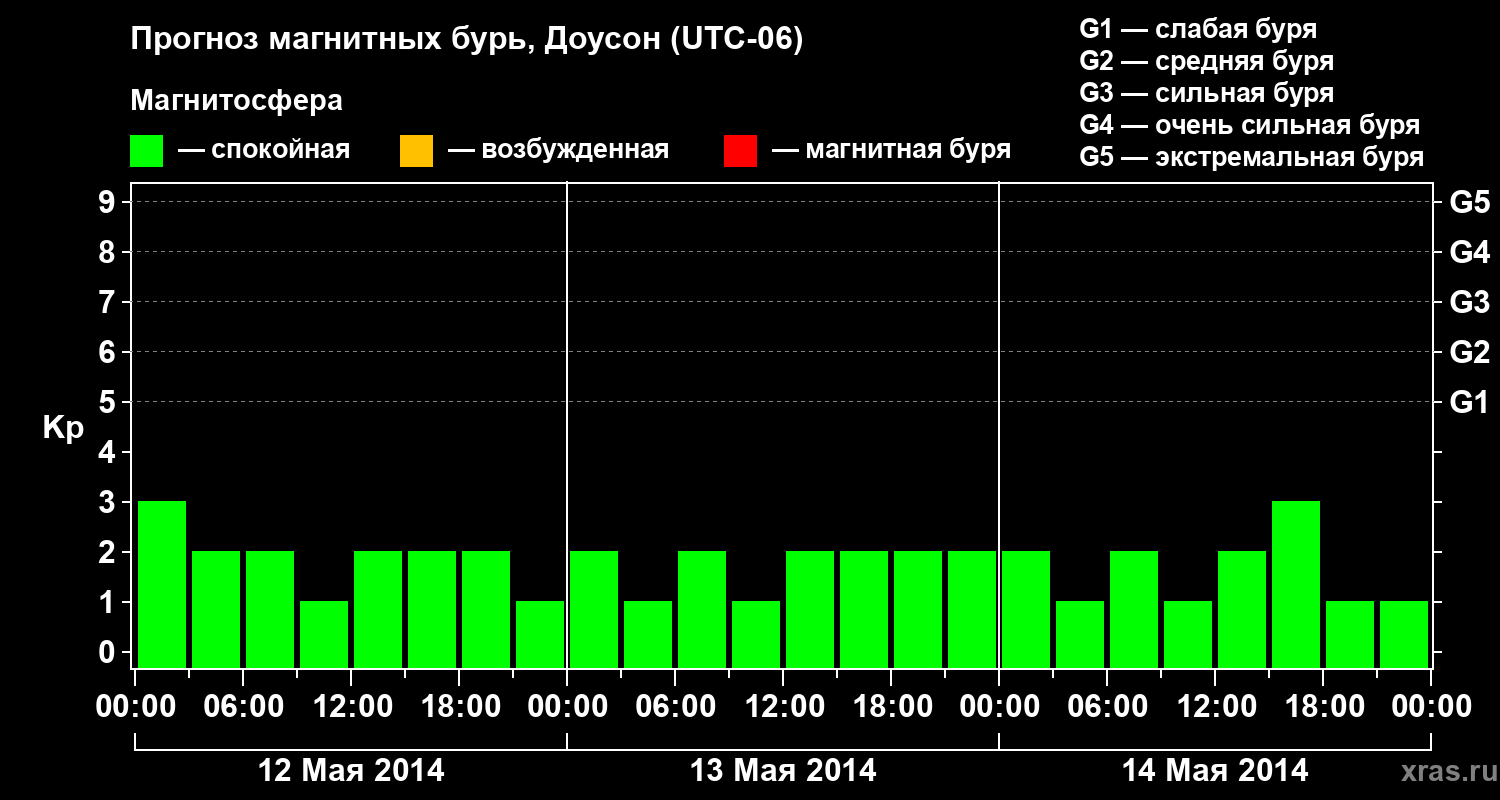
Task: Click the 'G3' label on the right axis
Action: click(1469, 302)
